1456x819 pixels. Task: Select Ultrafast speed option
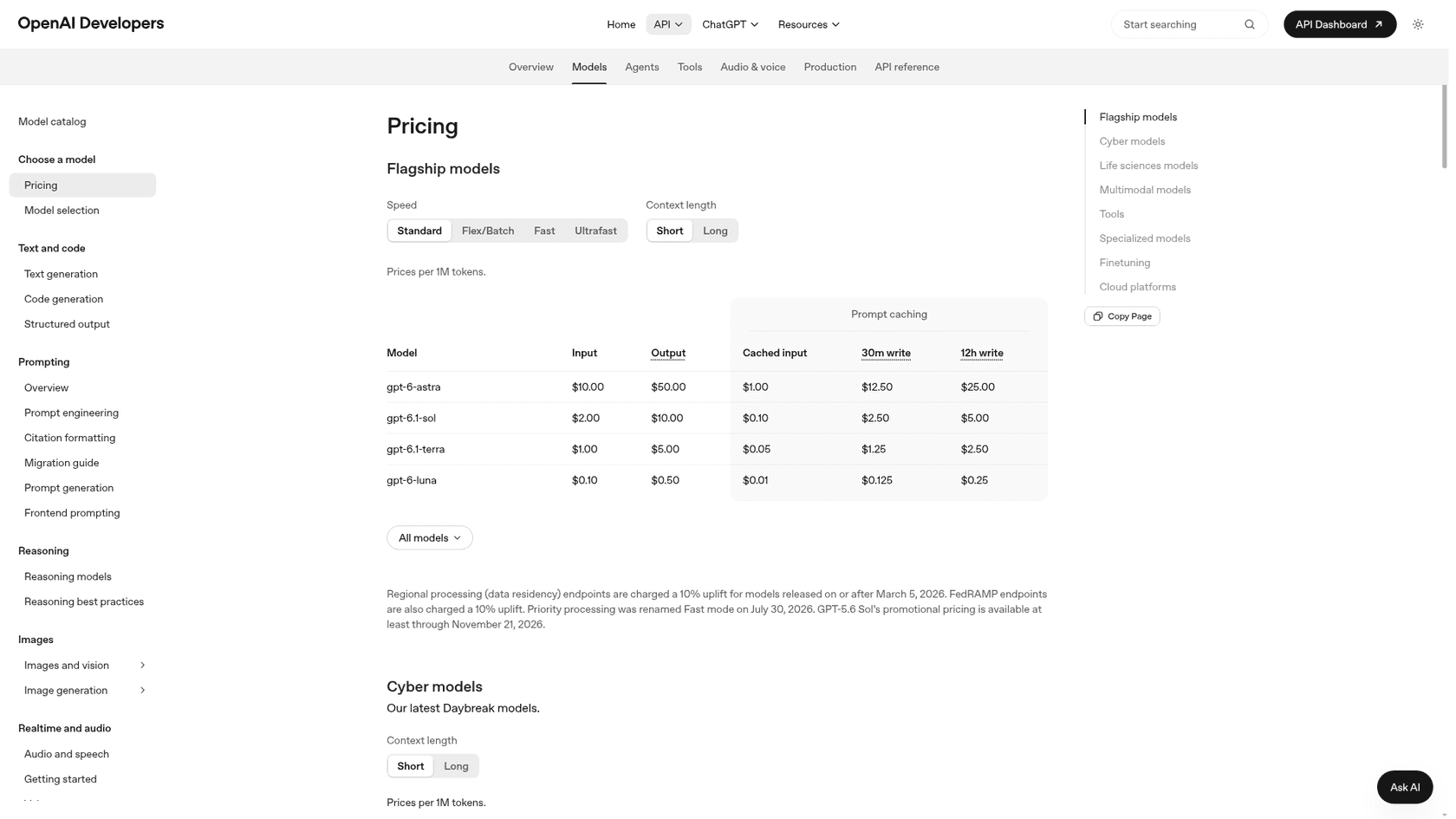pos(595,231)
